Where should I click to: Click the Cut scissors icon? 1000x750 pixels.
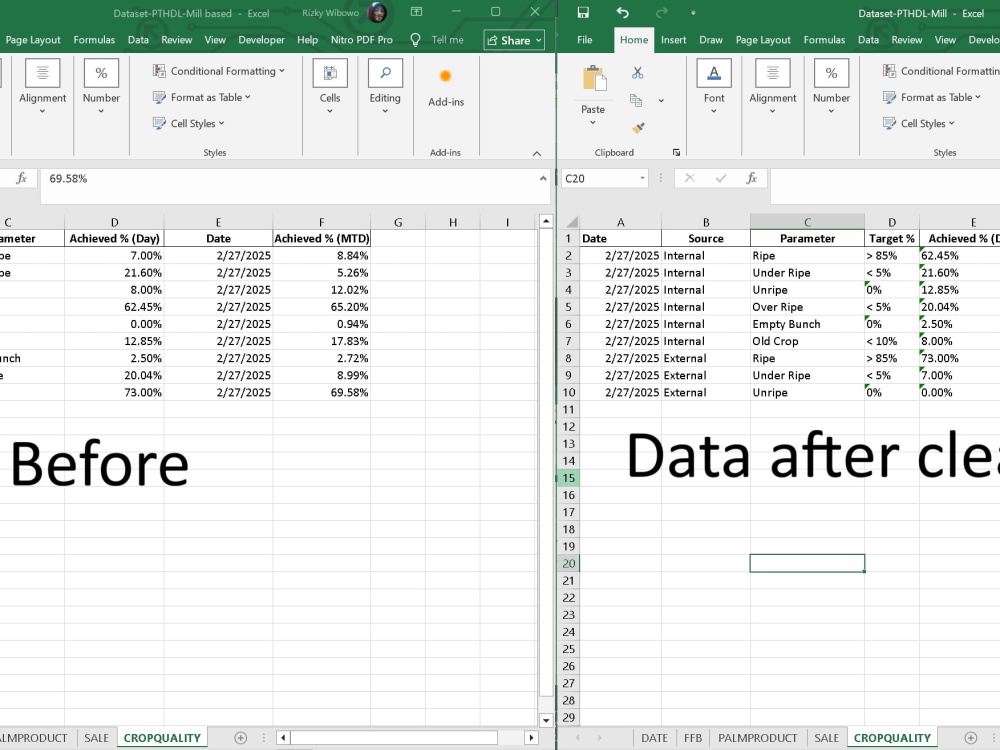click(x=637, y=73)
